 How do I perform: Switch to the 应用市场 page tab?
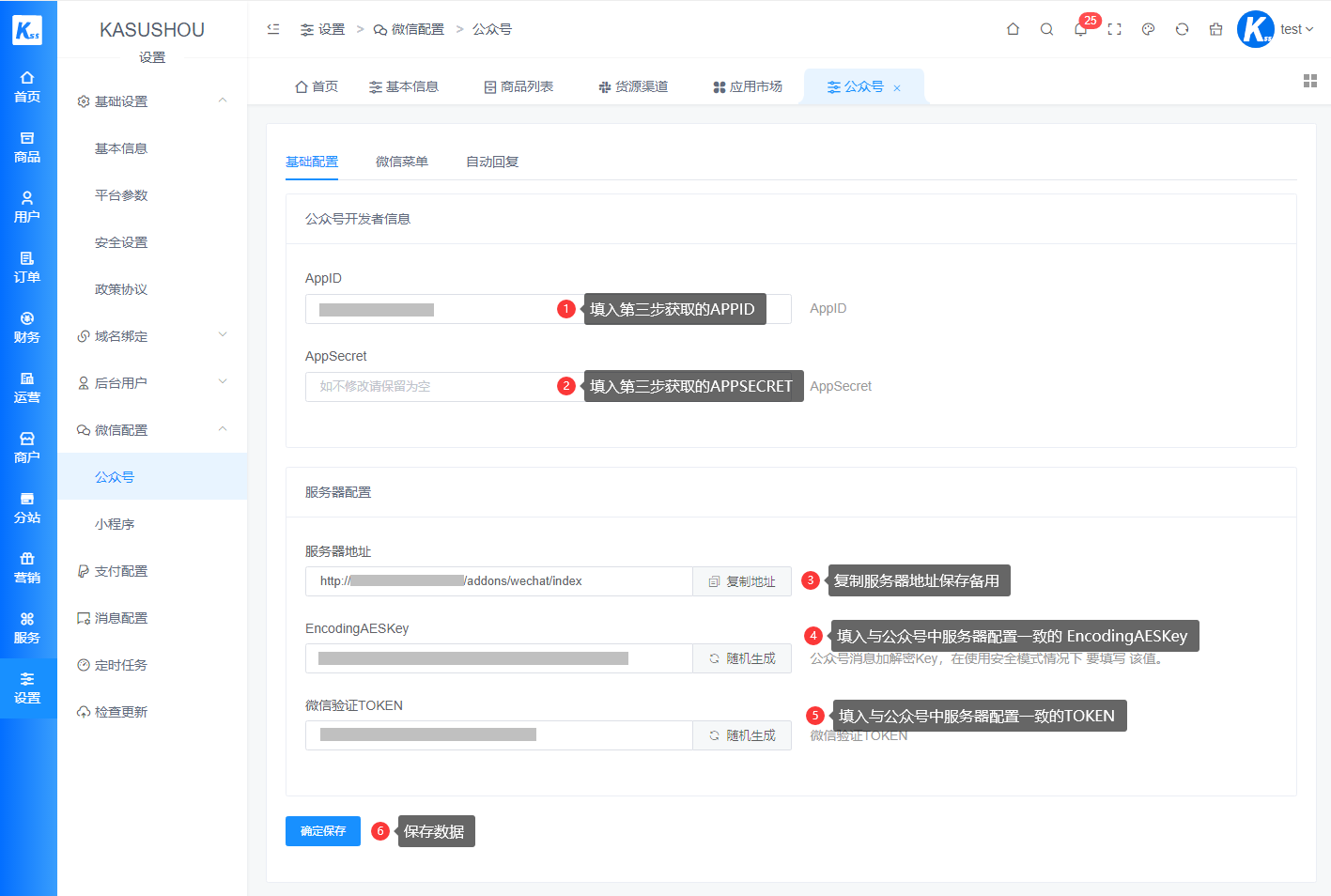[x=747, y=86]
